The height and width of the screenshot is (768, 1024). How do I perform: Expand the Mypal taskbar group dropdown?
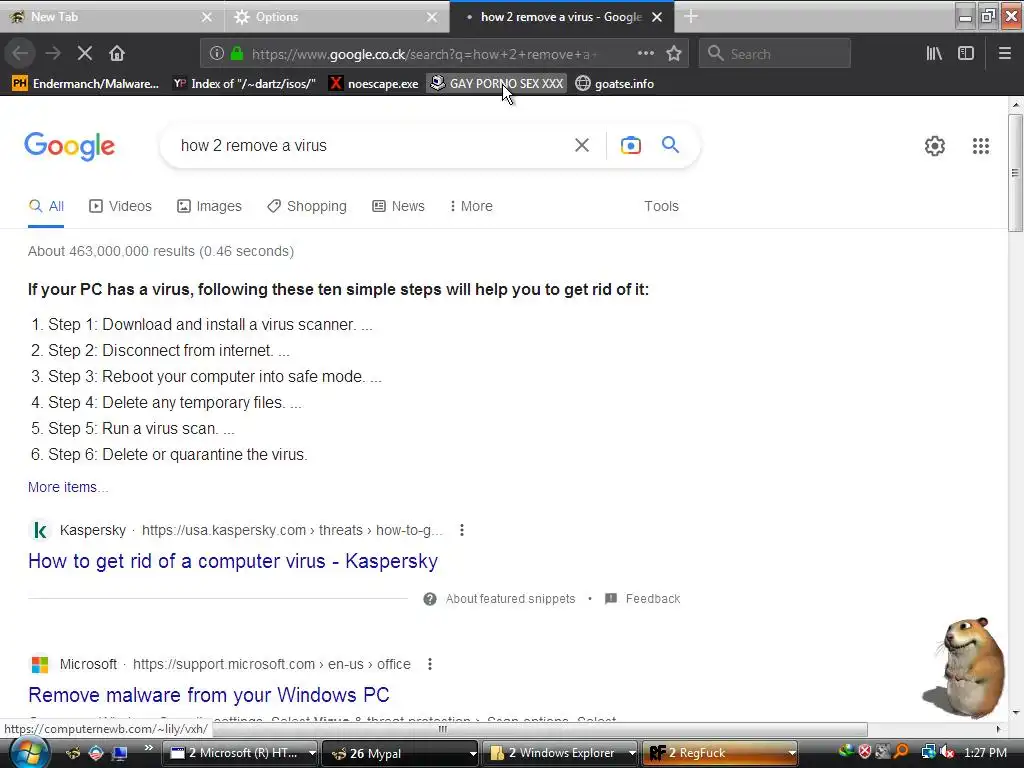(x=473, y=753)
